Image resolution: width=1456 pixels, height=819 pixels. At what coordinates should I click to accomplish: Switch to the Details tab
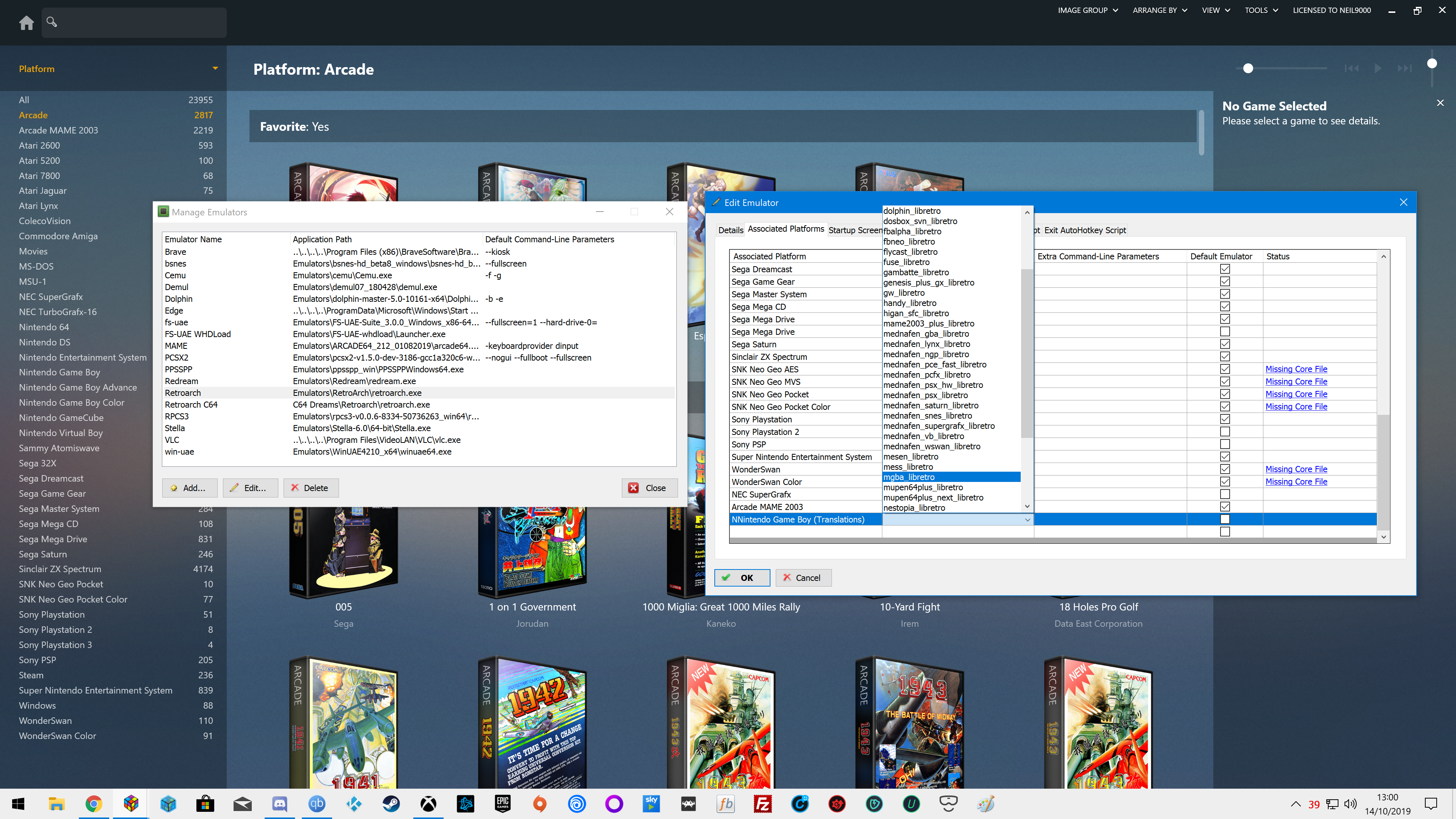(730, 230)
